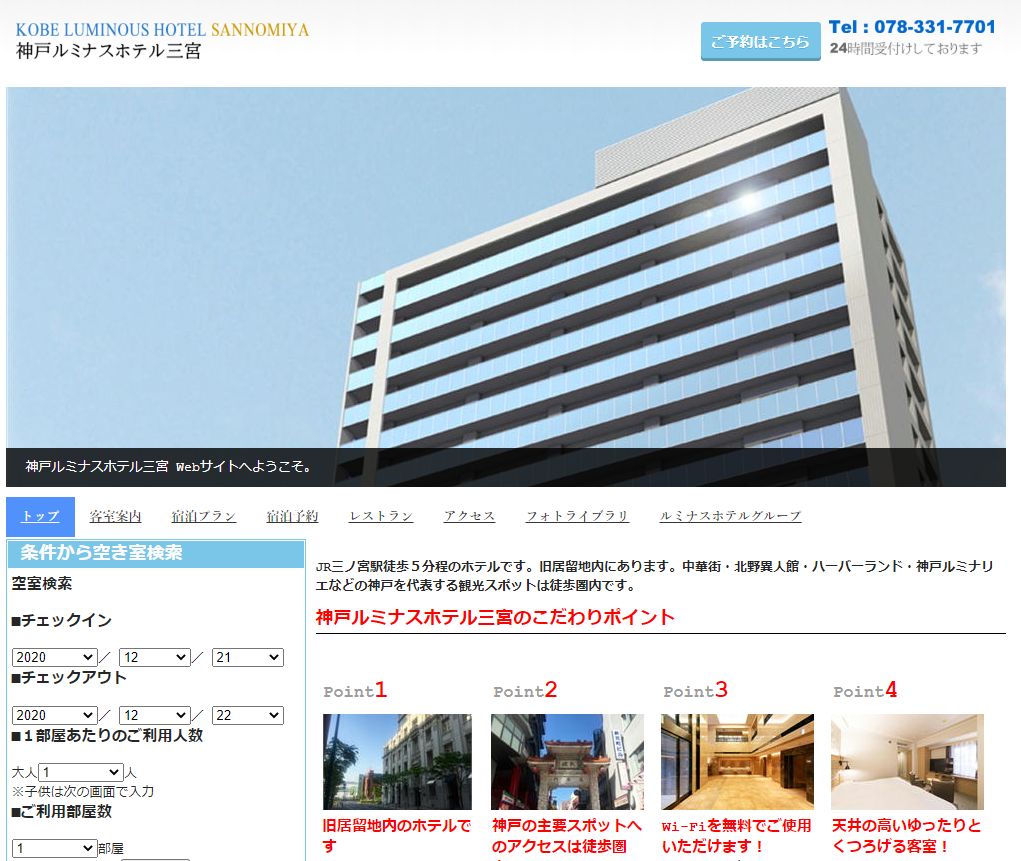Click the ■ご利用部屋数 label
This screenshot has width=1021, height=861.
tap(61, 812)
